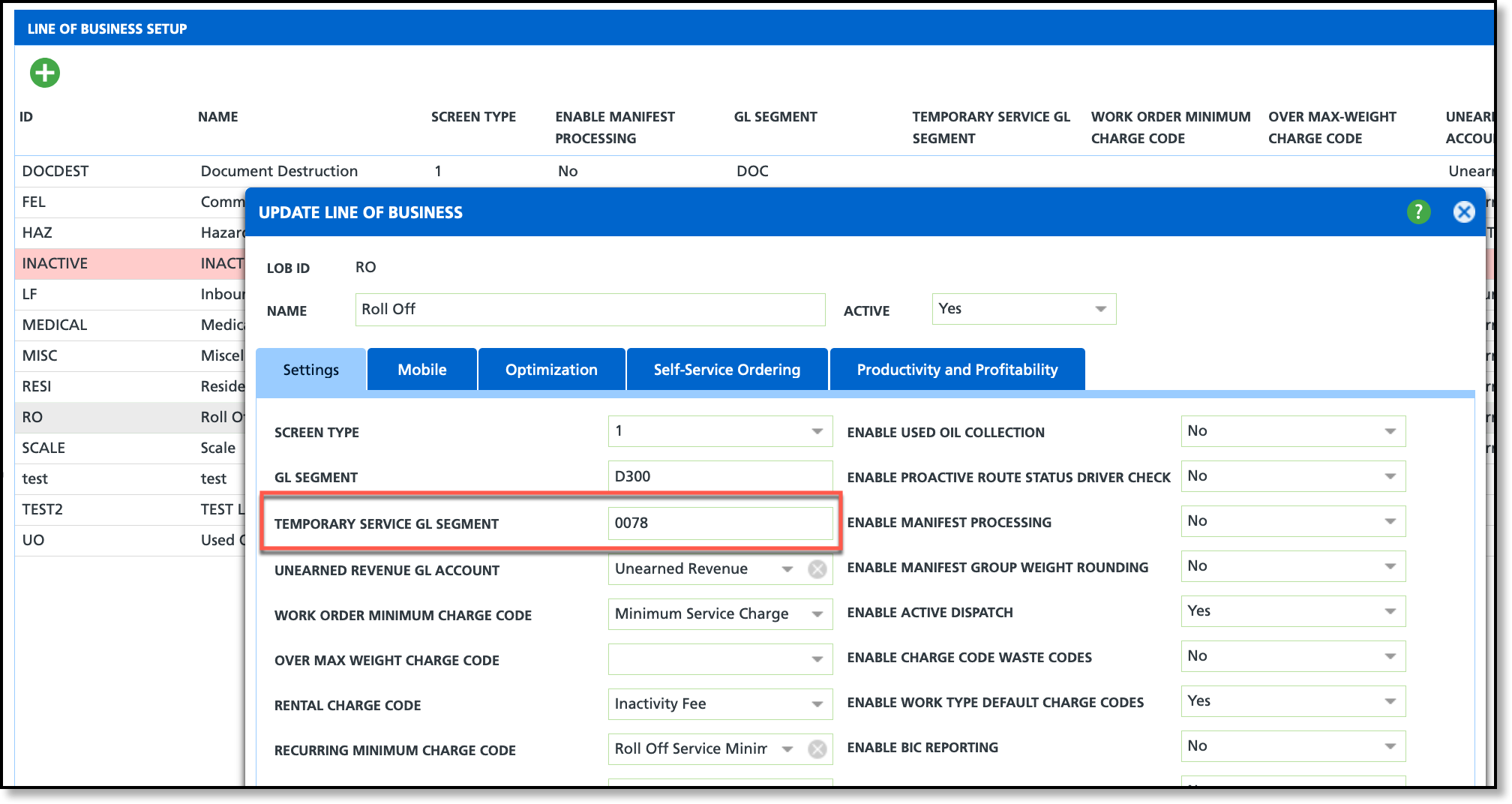
Task: Open Enable Proactive Route Status Driver Check dropdown
Action: point(1293,476)
